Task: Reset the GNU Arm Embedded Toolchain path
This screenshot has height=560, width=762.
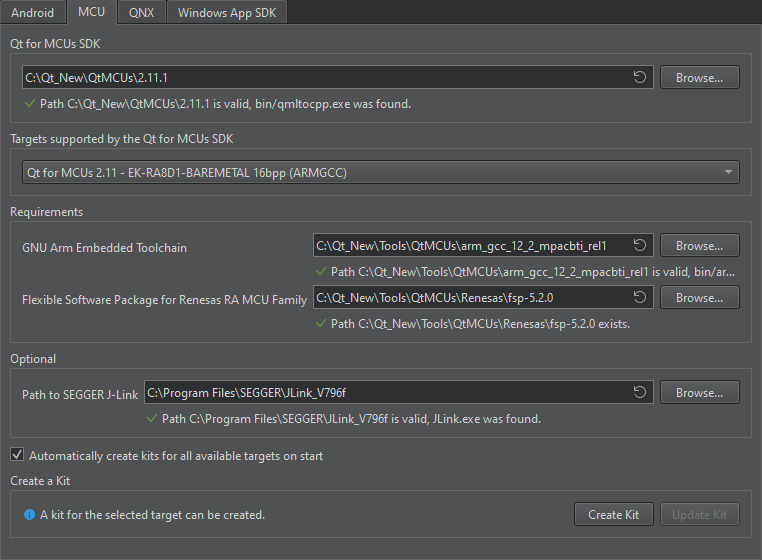Action: (639, 245)
